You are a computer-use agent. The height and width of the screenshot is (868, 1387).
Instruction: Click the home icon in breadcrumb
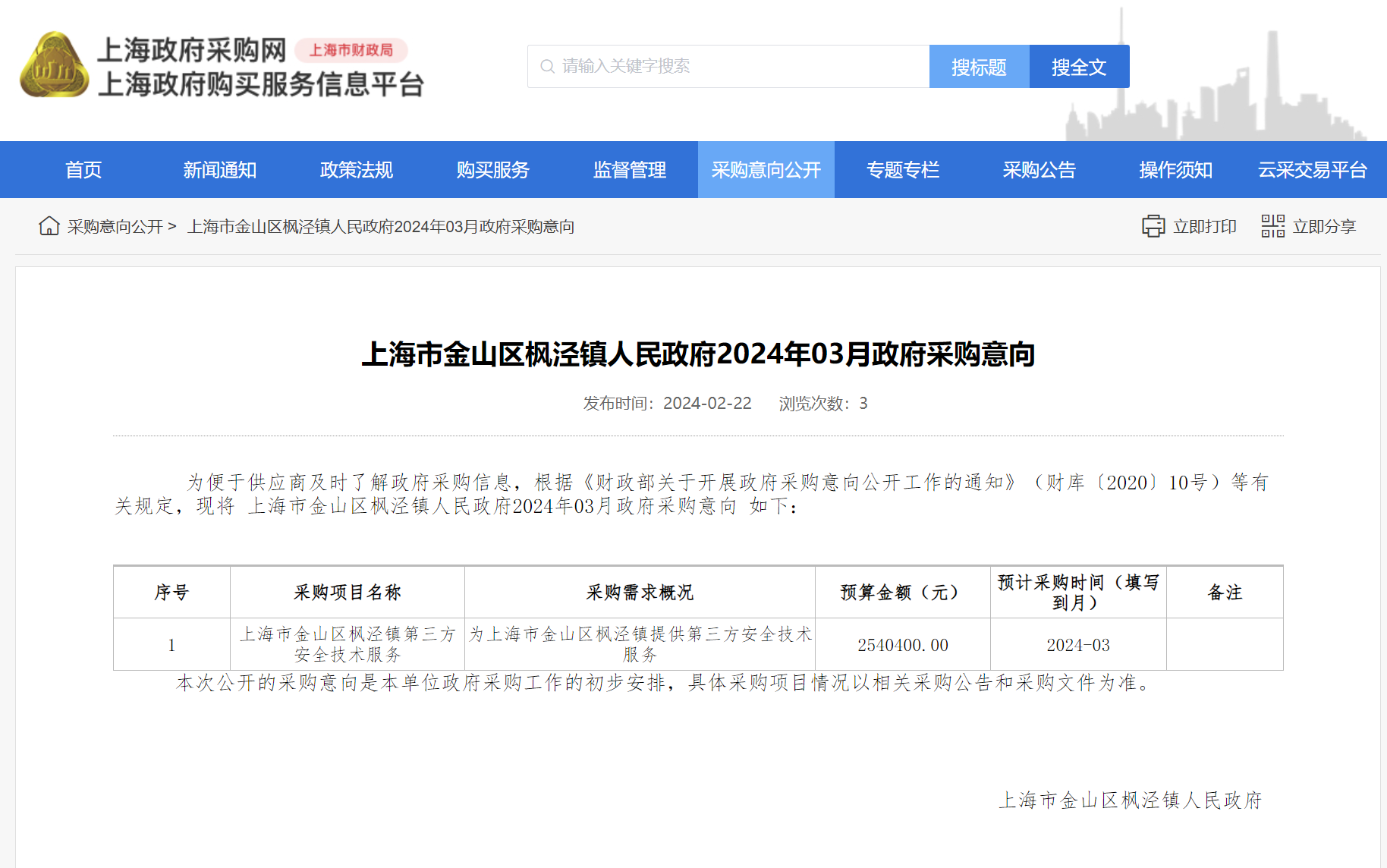click(x=49, y=226)
